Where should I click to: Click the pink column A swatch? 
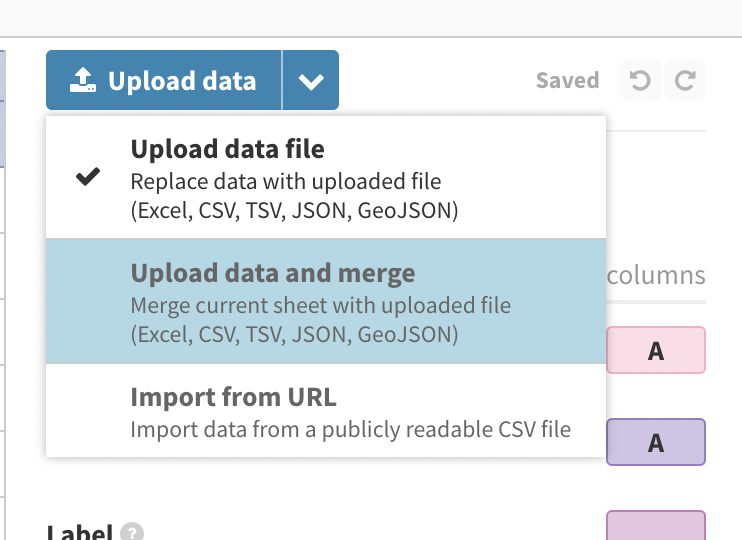click(656, 350)
